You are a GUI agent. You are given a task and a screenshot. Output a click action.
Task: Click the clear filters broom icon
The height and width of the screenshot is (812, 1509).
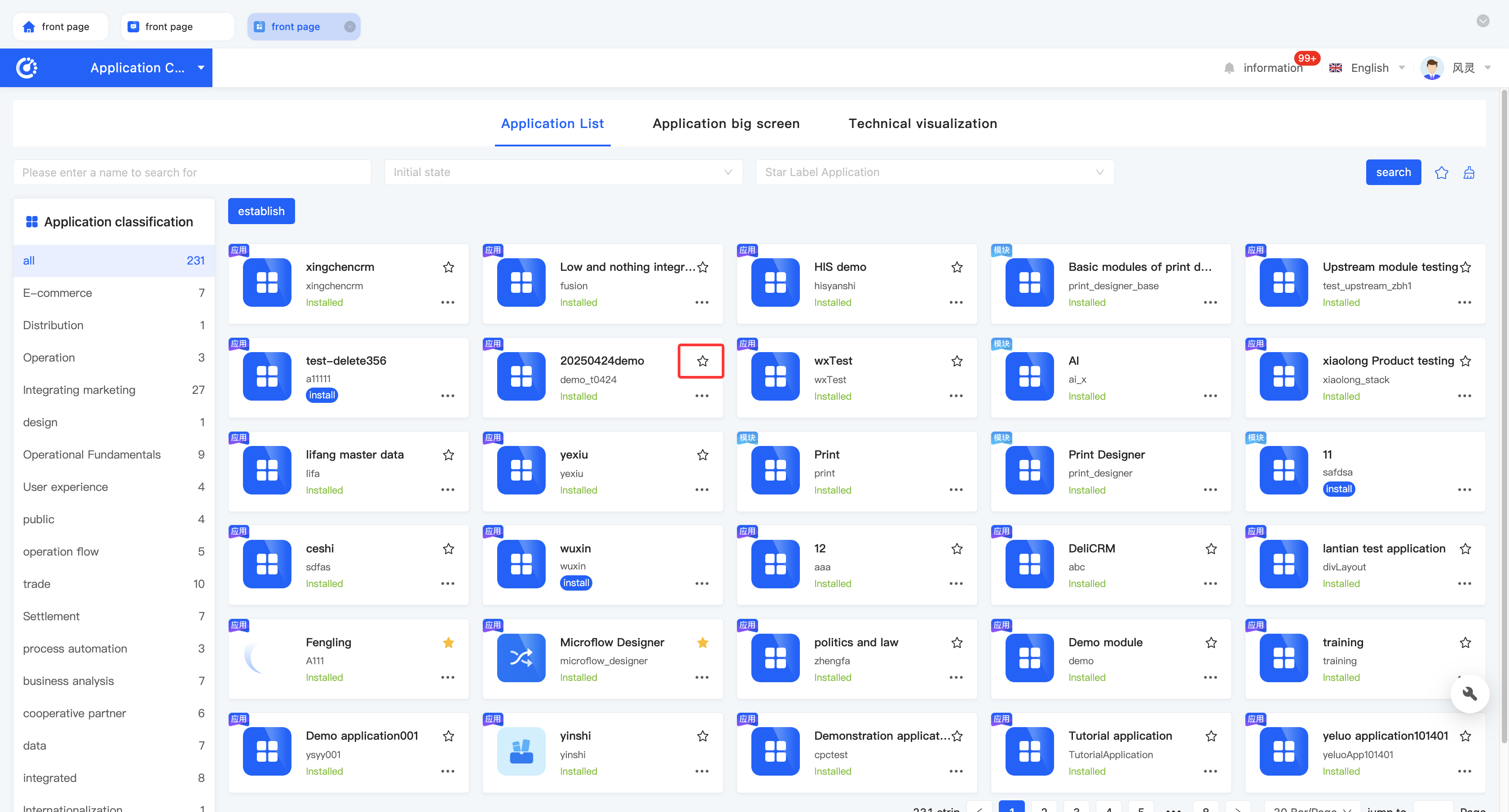1469,173
